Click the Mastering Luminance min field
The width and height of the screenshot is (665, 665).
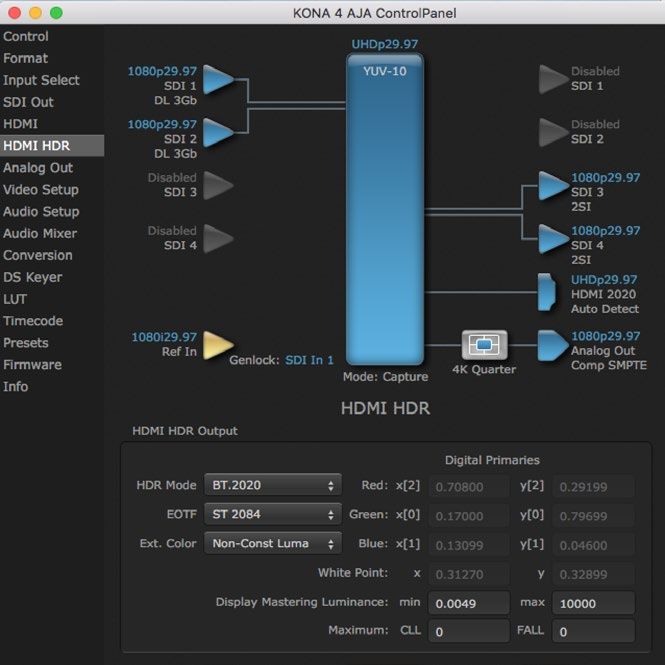point(469,603)
